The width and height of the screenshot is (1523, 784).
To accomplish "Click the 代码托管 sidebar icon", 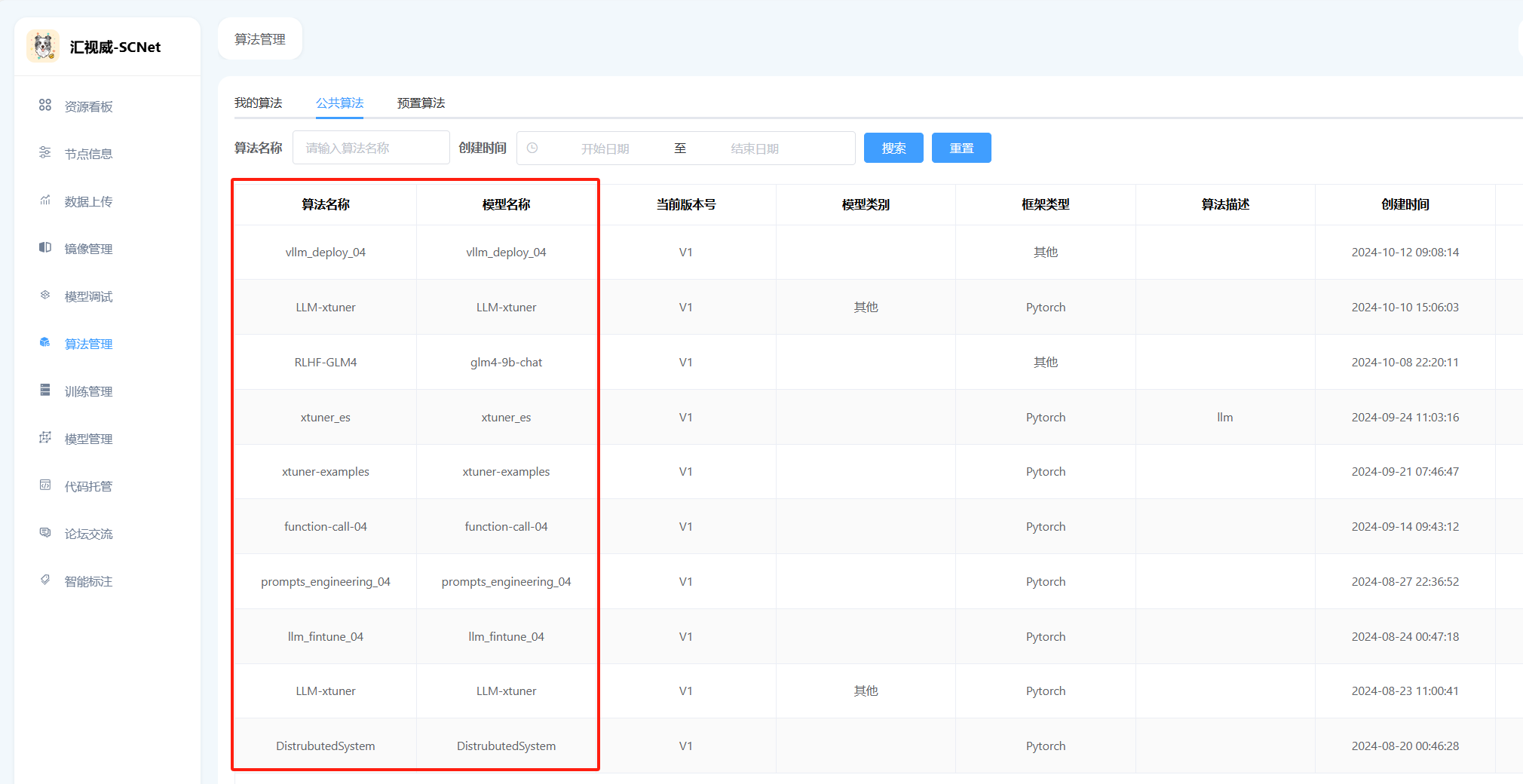I will pos(45,485).
